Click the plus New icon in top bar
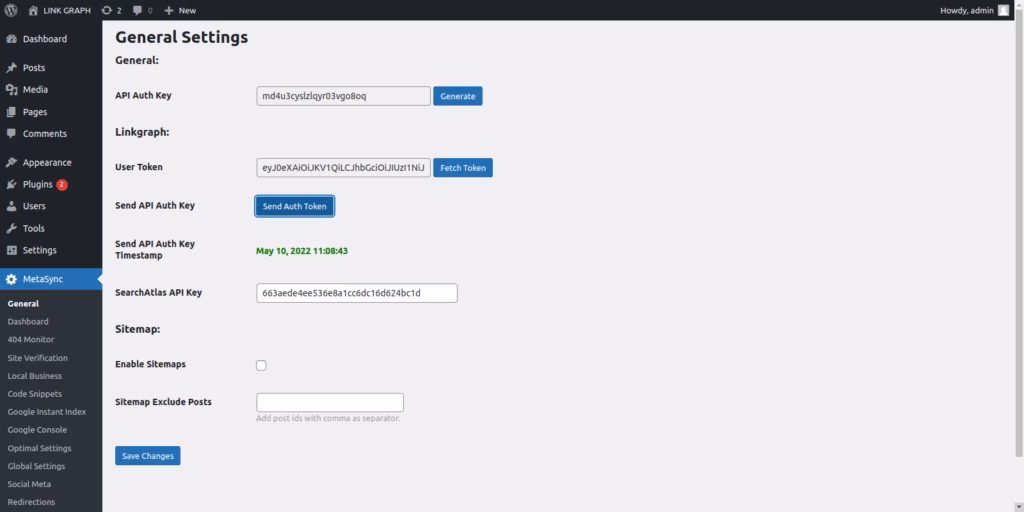Image resolution: width=1024 pixels, height=512 pixels. coord(169,10)
